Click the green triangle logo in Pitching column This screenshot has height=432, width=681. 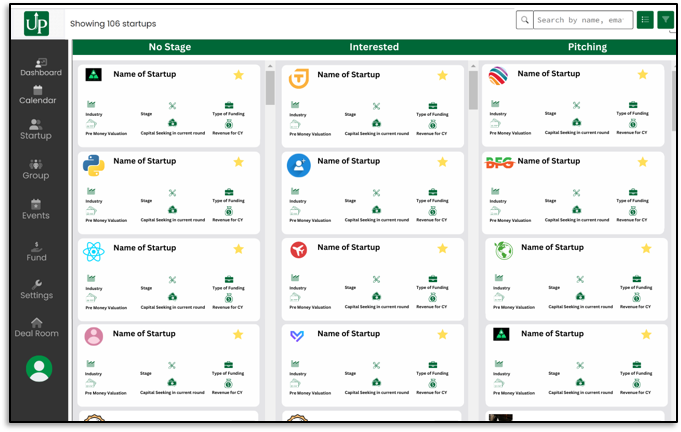click(502, 334)
